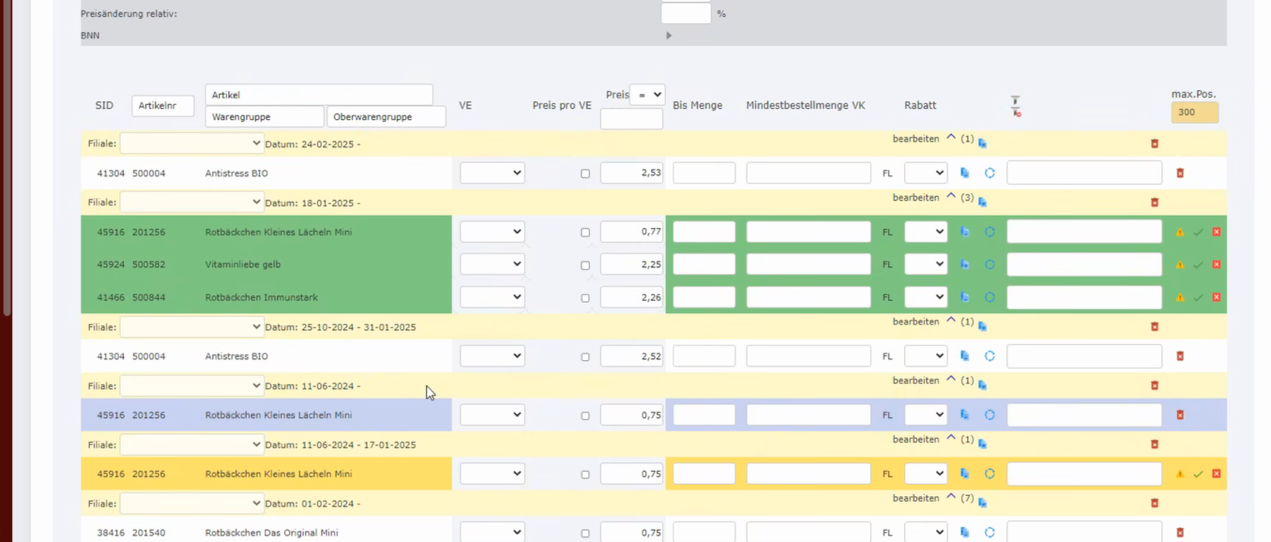Click red X in the yellow Rotbäckchen row

[1216, 474]
